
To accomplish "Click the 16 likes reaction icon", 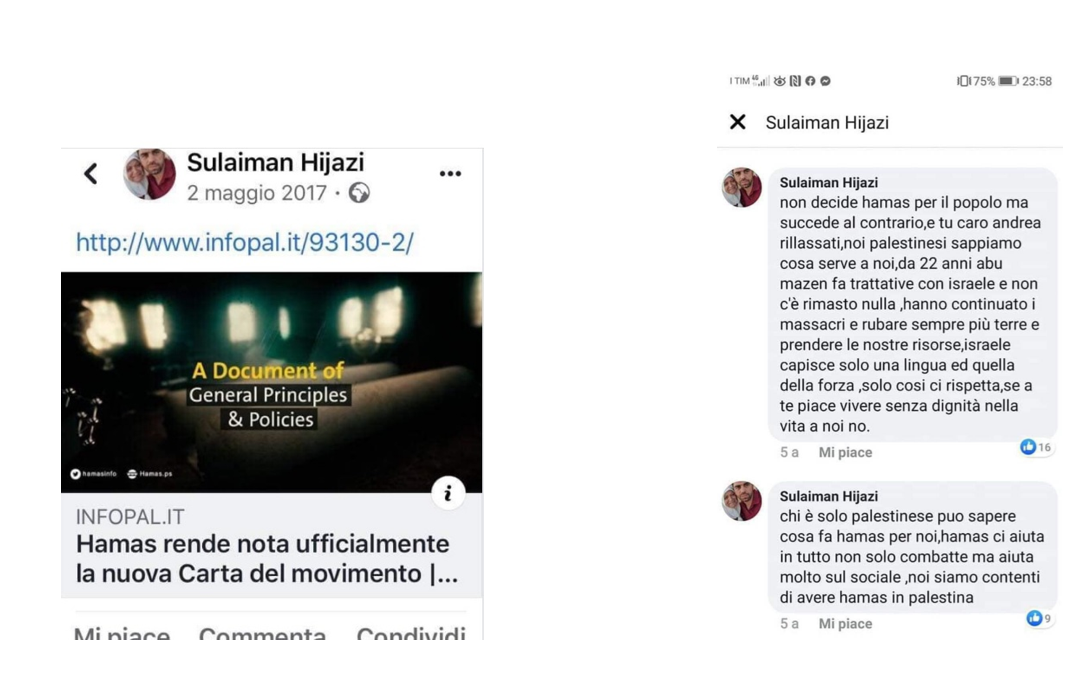I will [x=1028, y=447].
